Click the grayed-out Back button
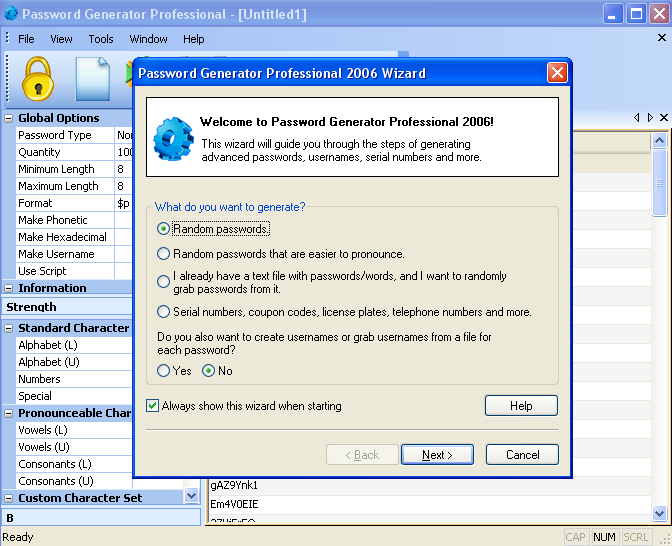The width and height of the screenshot is (672, 546). (362, 454)
